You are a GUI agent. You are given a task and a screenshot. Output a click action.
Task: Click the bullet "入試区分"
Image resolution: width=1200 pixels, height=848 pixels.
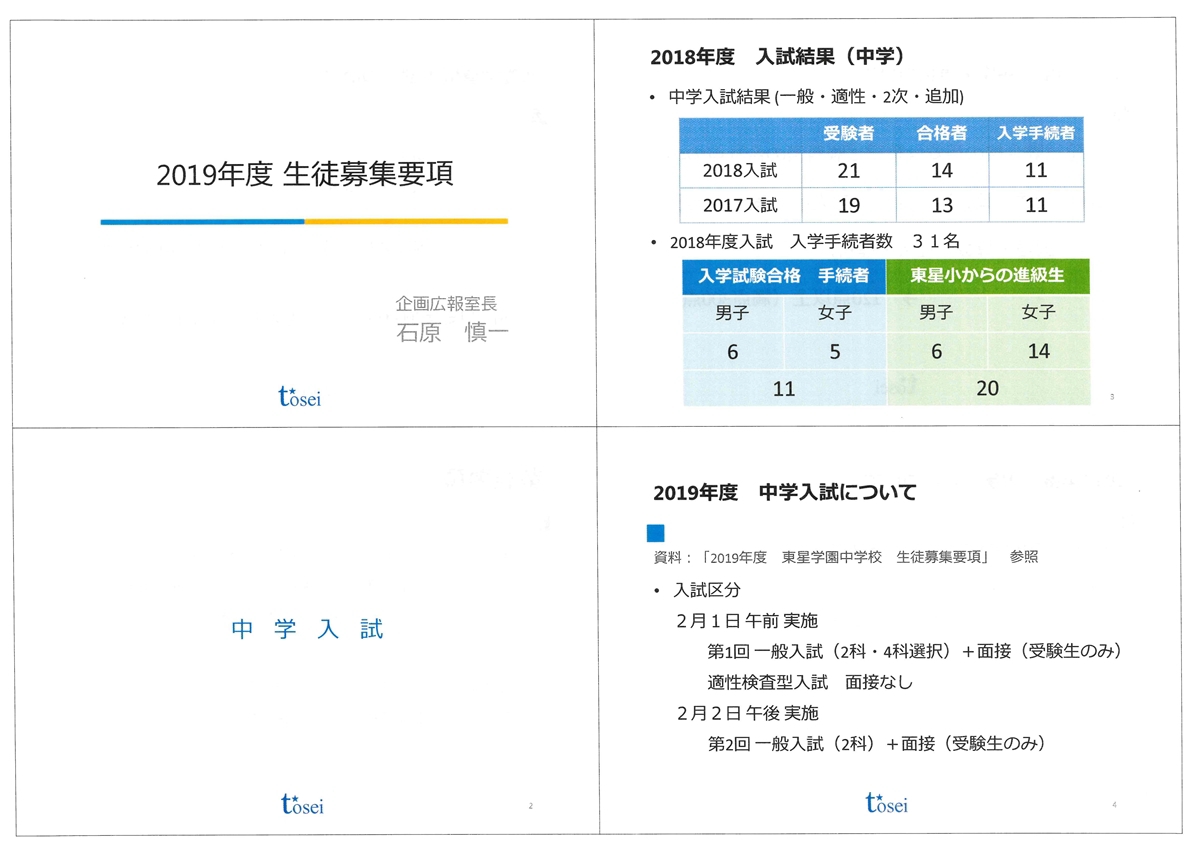(x=707, y=590)
